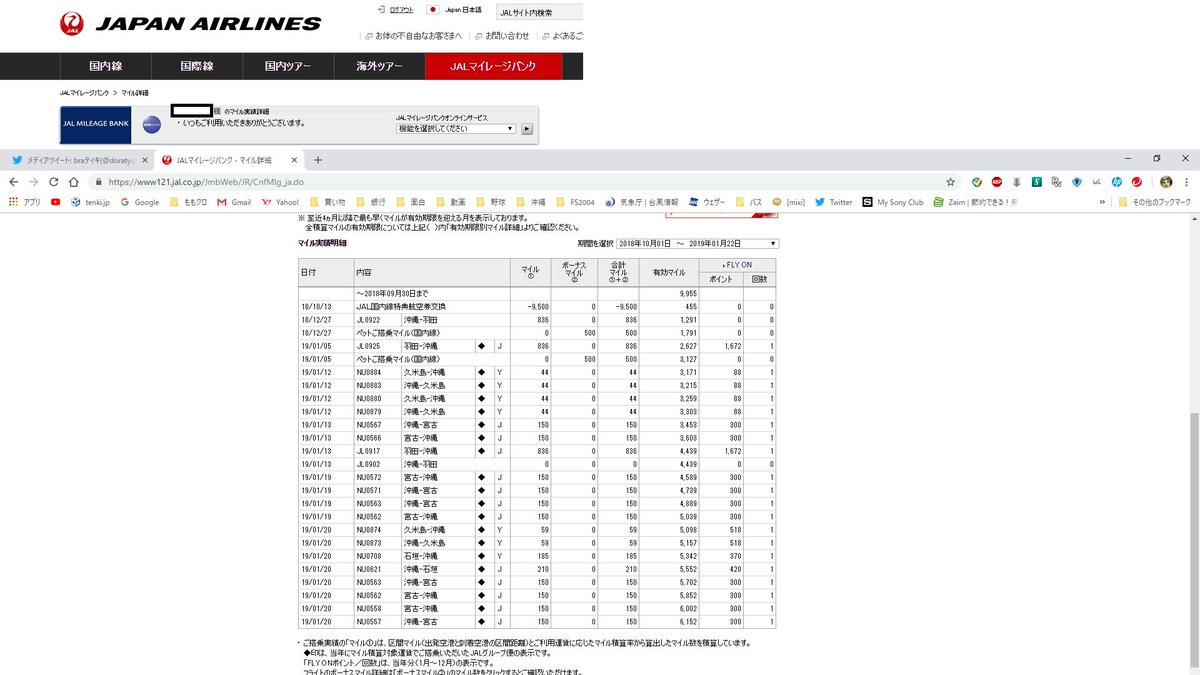This screenshot has width=1200, height=675.
Task: Open the tenki.jp bookmark
Action: pyautogui.click(x=90, y=202)
